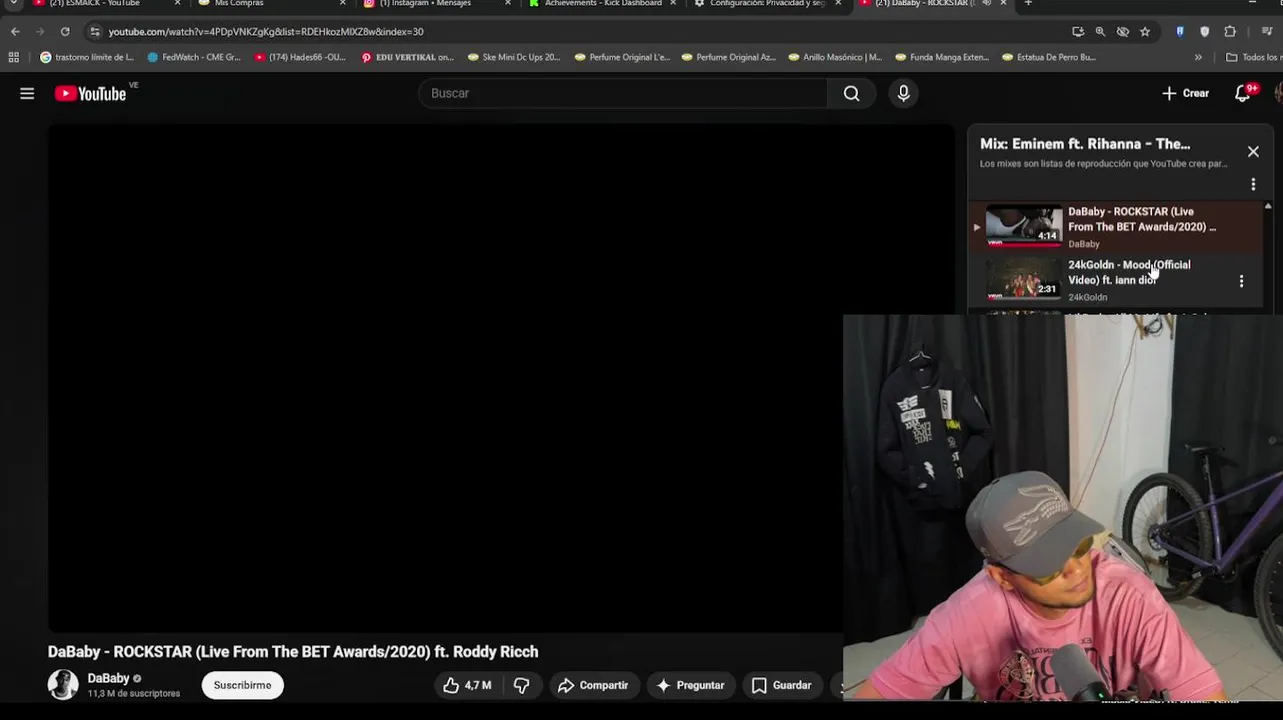Image resolution: width=1283 pixels, height=720 pixels.
Task: Open Mix playlist options menu
Action: point(1253,184)
